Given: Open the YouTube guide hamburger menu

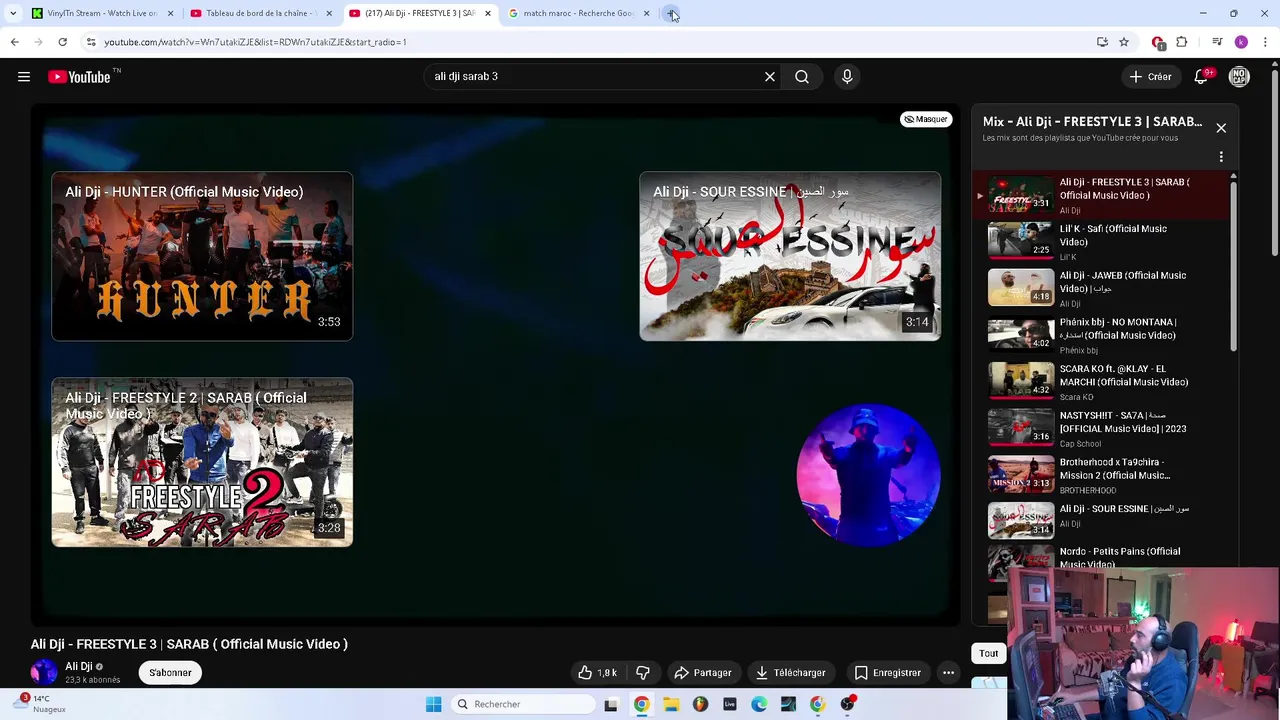Looking at the screenshot, I should [24, 77].
